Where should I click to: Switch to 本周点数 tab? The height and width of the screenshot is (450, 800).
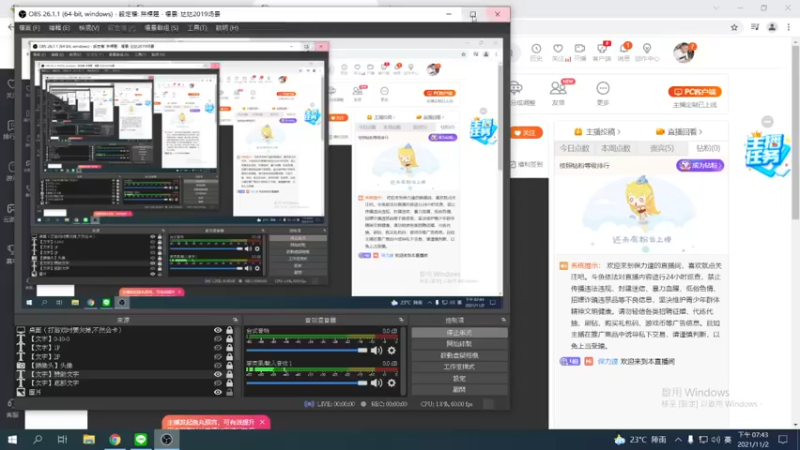(x=616, y=148)
